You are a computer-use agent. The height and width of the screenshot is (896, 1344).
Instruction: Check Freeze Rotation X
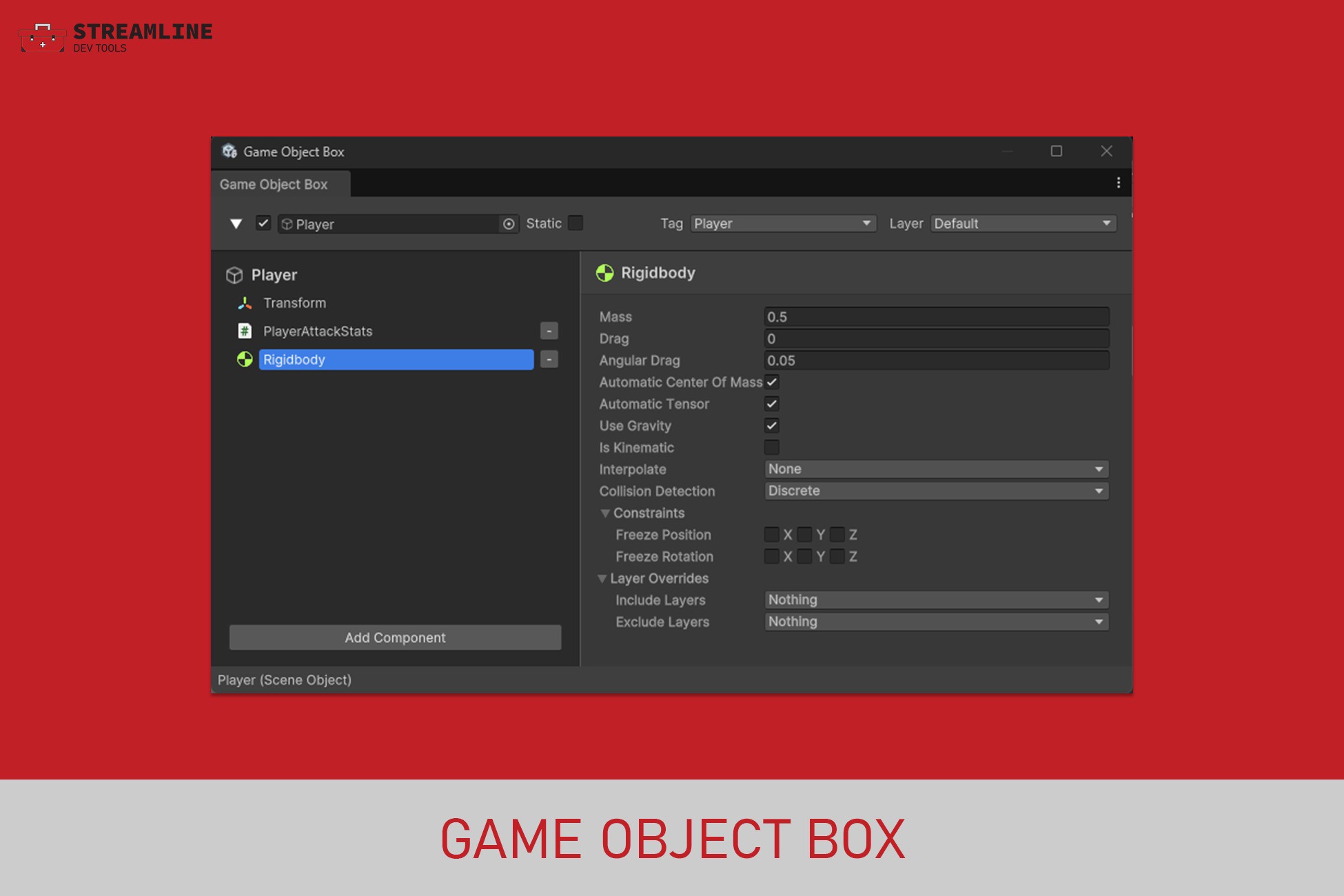772,556
